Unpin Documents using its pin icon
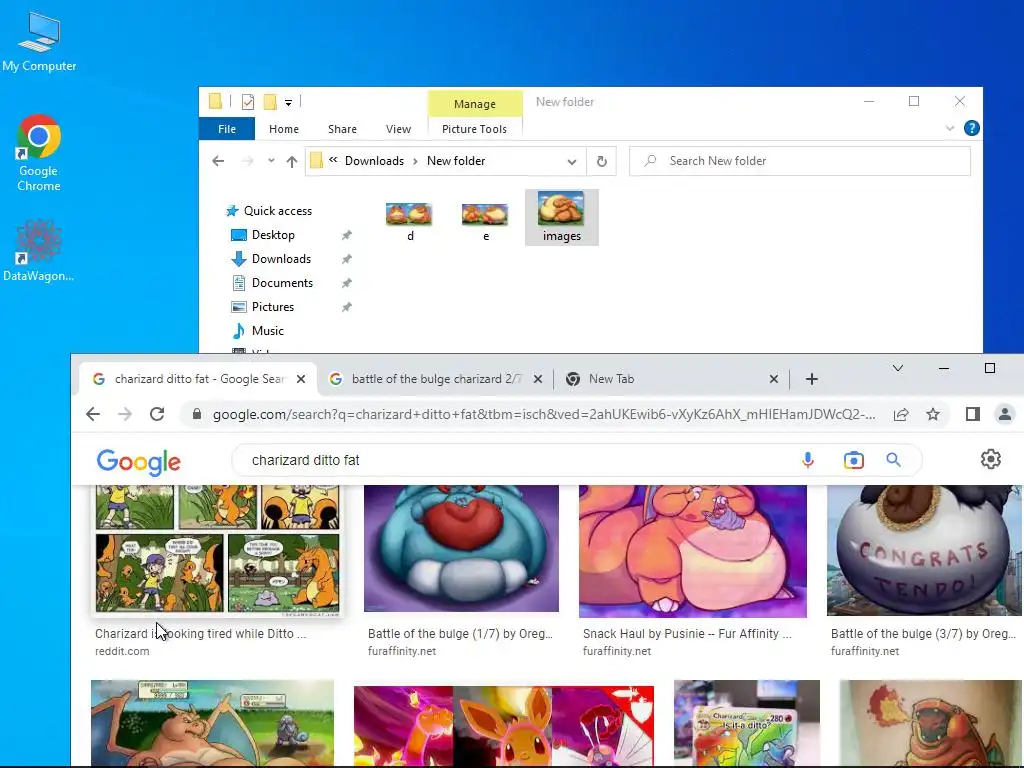Viewport: 1024px width, 768px height. tap(347, 283)
